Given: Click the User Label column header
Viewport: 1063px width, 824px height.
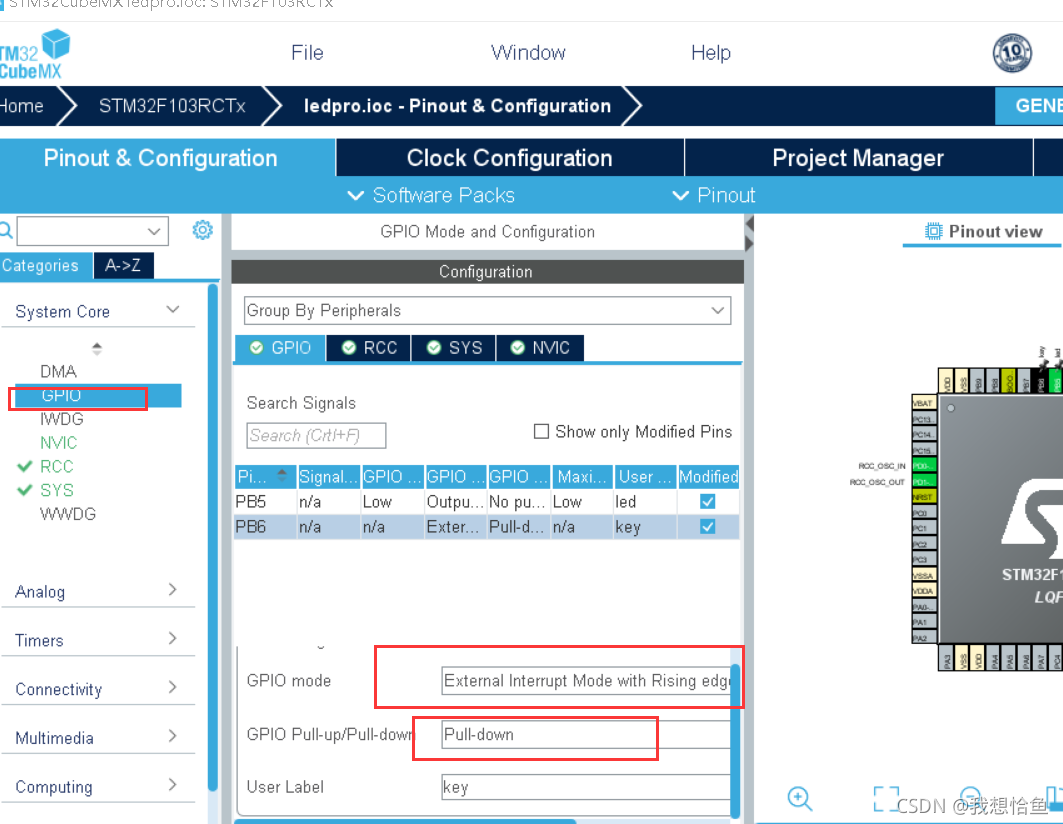Looking at the screenshot, I should coord(645,477).
